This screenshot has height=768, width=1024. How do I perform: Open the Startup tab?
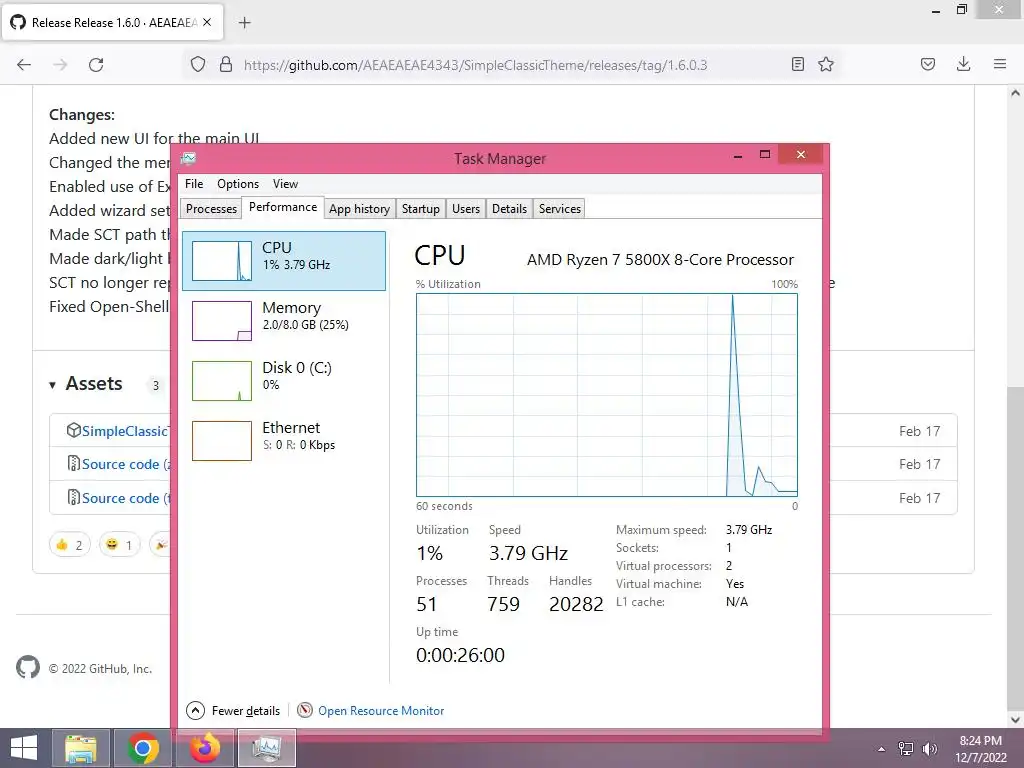(421, 208)
